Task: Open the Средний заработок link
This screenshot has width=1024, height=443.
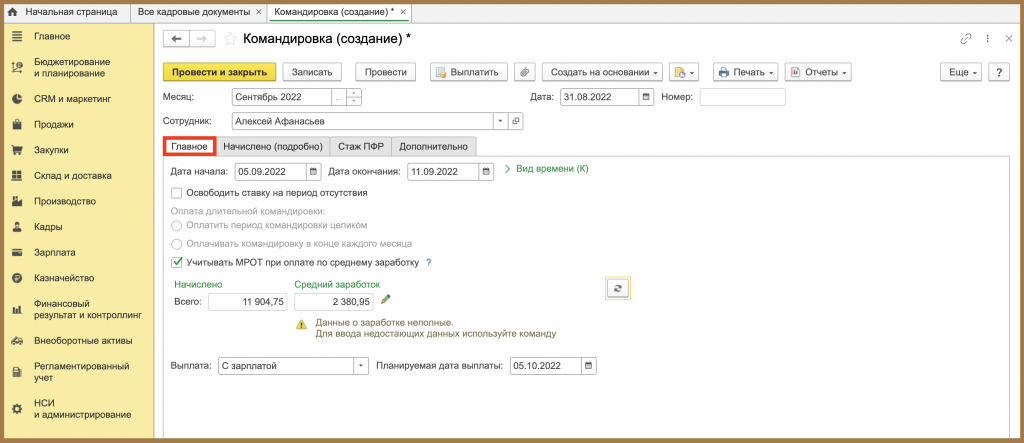Action: (337, 284)
